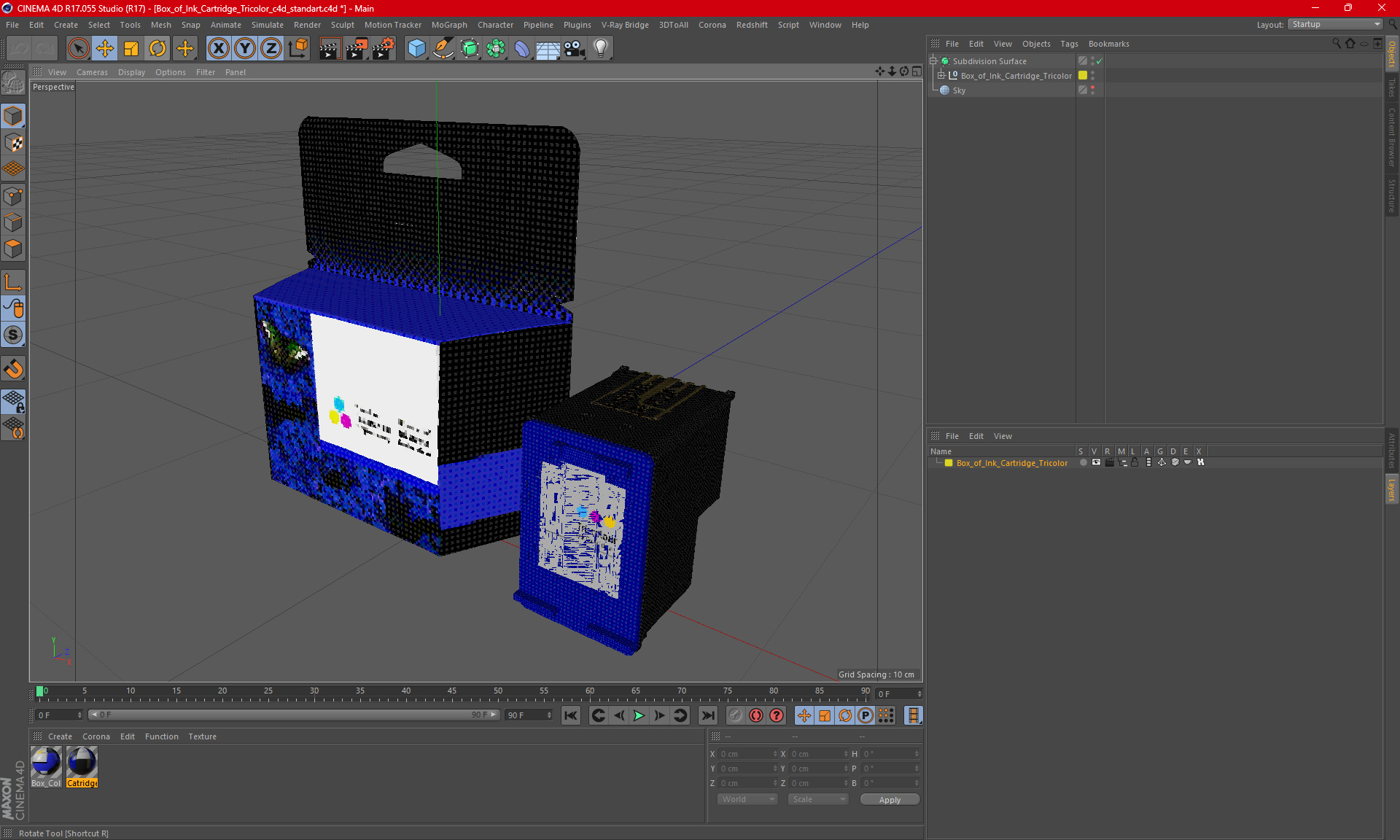This screenshot has height=840, width=1400.
Task: Toggle layer solo for Box_of_Ink_Cartridge_Tricolor
Action: click(x=1083, y=462)
